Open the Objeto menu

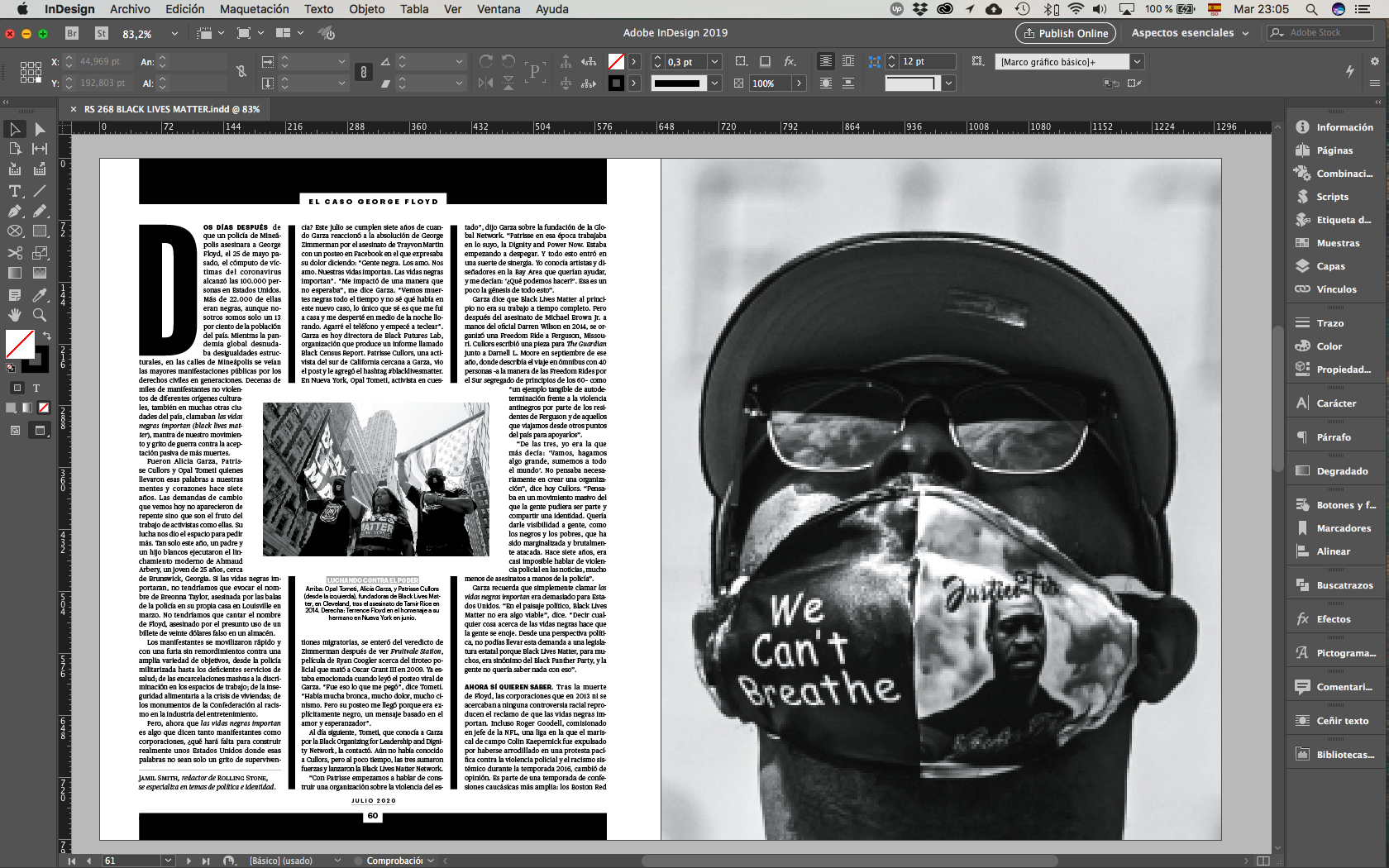[366, 9]
